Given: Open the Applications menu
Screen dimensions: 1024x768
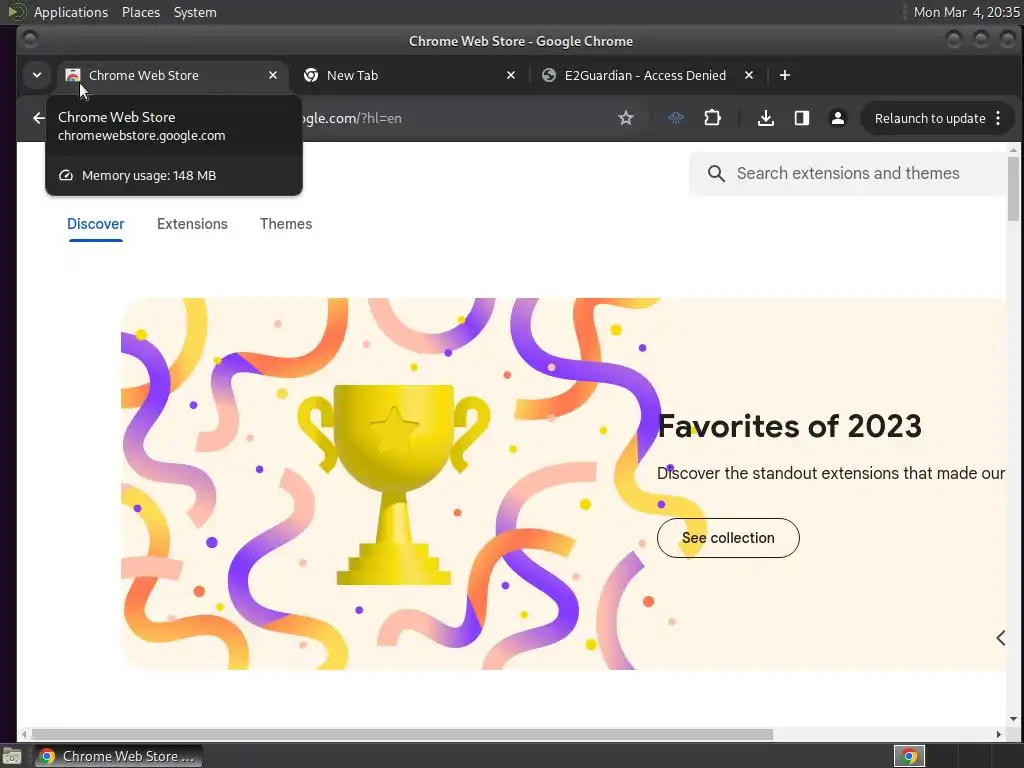Looking at the screenshot, I should tap(71, 12).
